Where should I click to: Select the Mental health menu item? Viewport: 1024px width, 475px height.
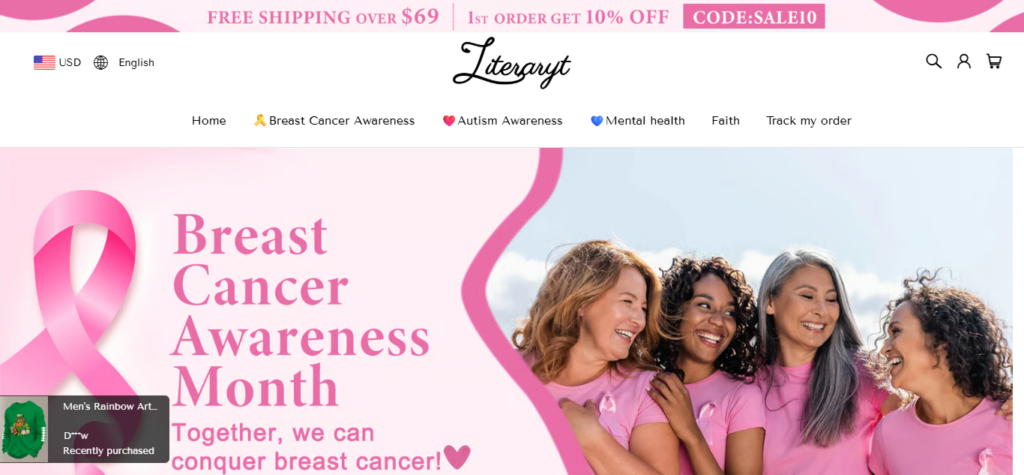638,121
